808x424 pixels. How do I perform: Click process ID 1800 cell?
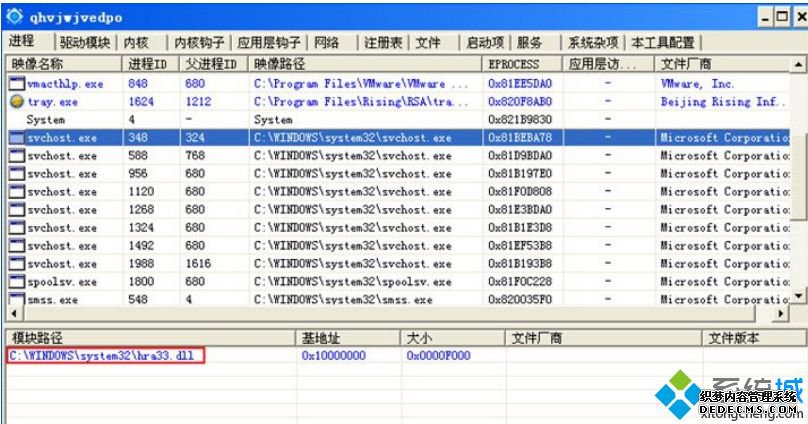point(141,282)
